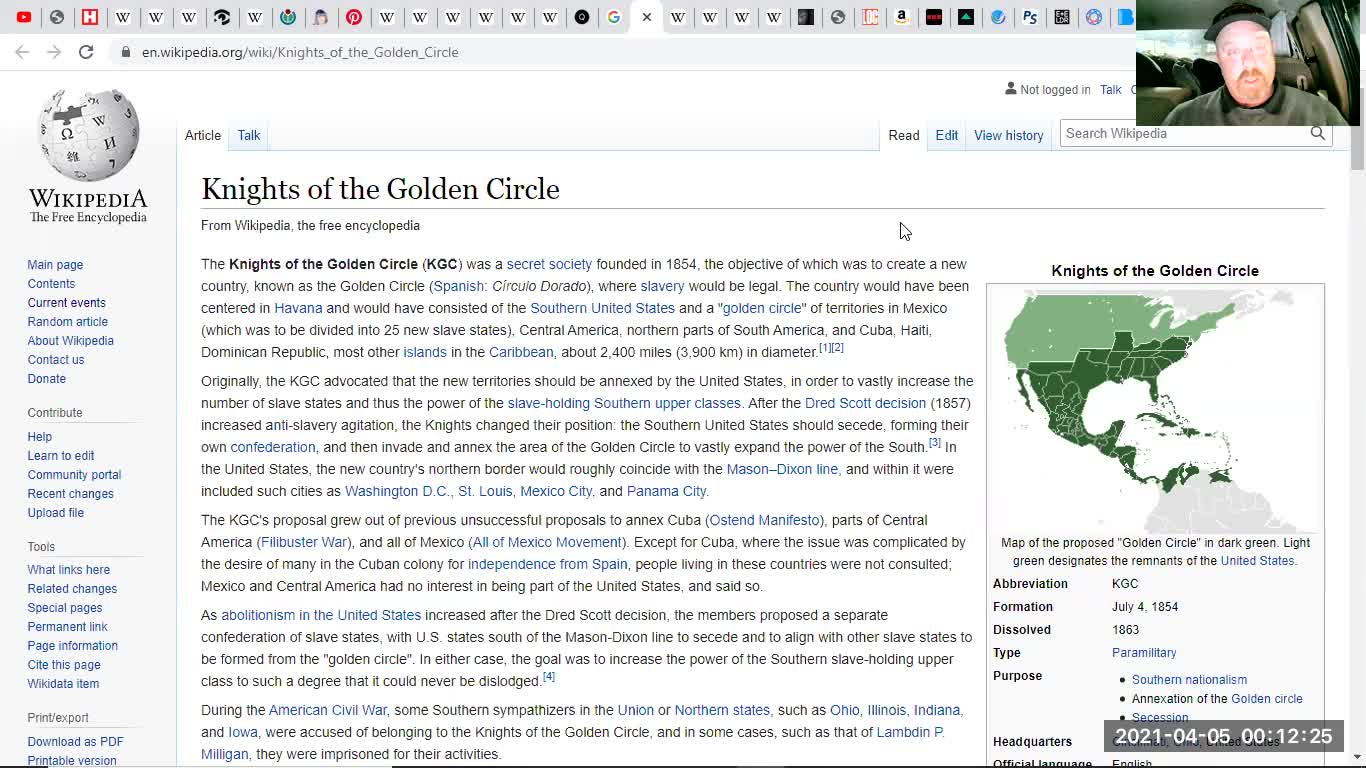Open Current events in the sidebar
1366x768 pixels.
[66, 303]
